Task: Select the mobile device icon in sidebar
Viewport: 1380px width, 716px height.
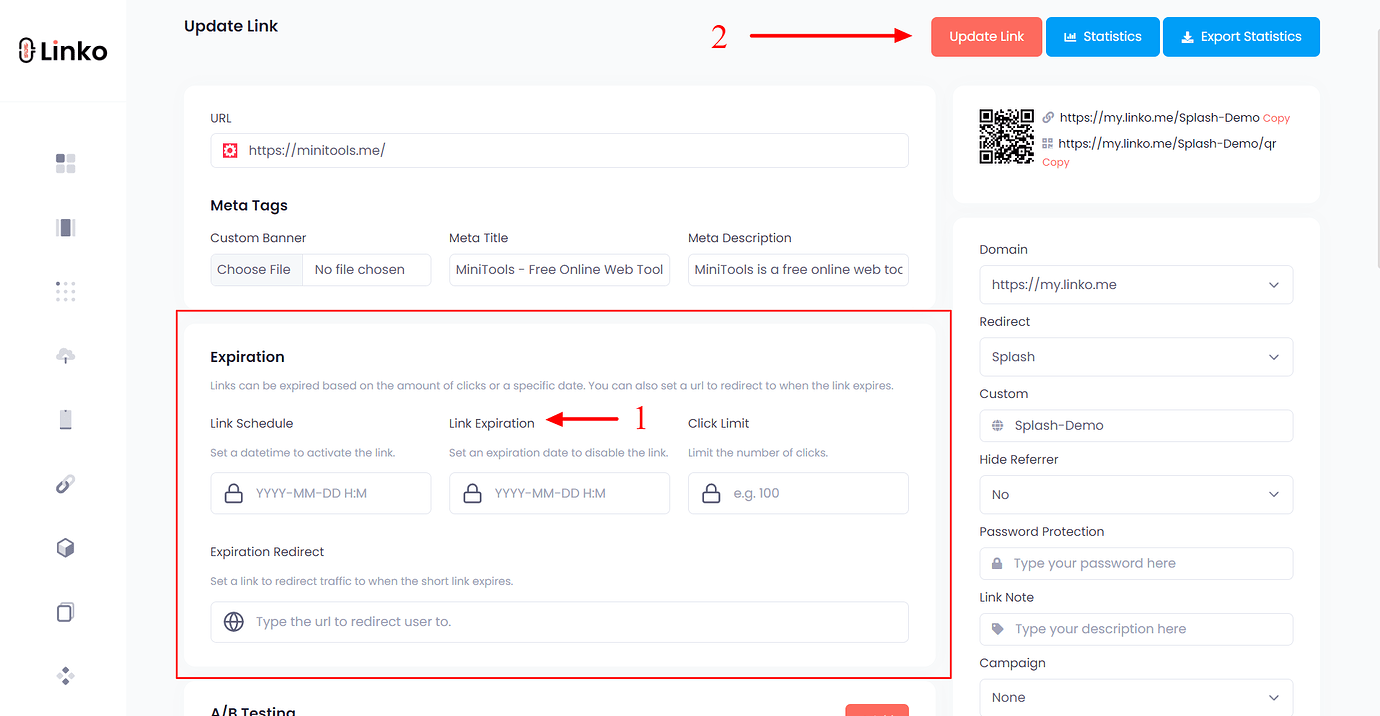Action: coord(64,419)
